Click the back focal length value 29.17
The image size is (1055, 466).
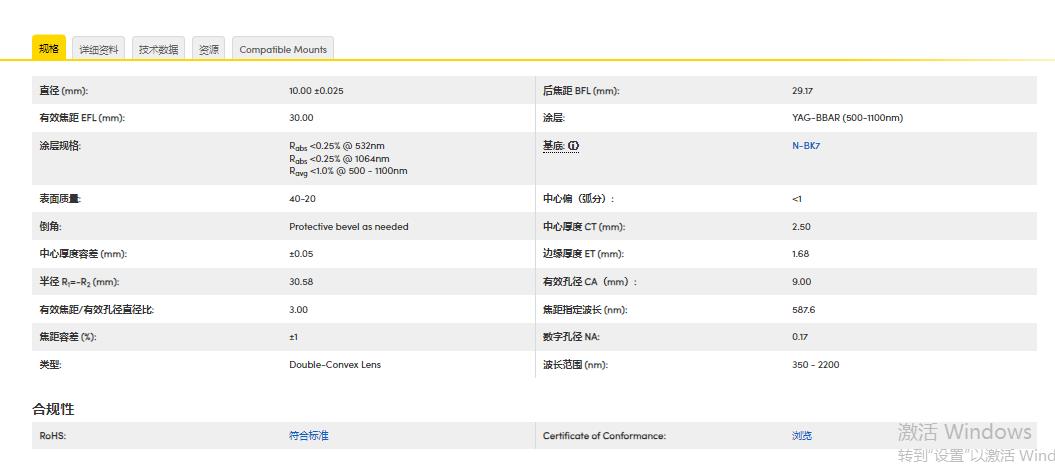(802, 91)
